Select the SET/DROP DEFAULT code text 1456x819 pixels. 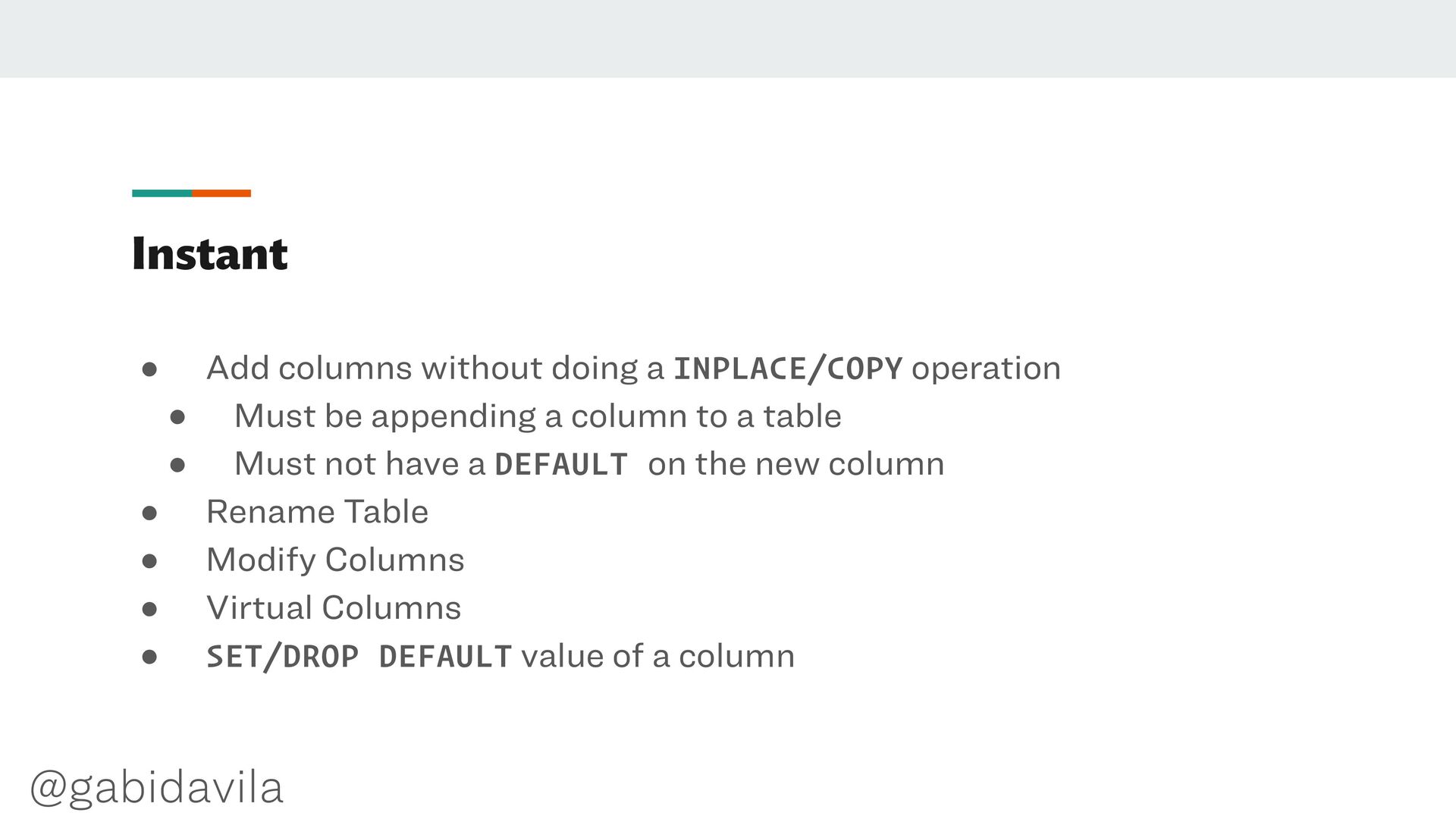pyautogui.click(x=359, y=657)
